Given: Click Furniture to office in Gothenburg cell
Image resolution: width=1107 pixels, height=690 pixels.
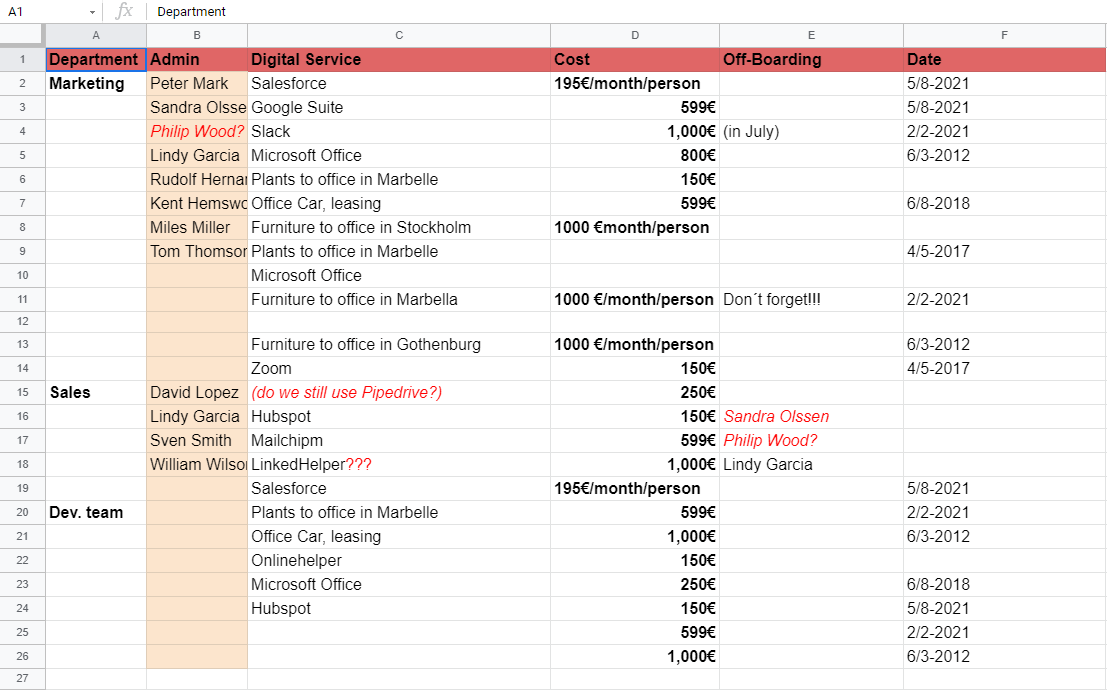Looking at the screenshot, I should pyautogui.click(x=399, y=345).
